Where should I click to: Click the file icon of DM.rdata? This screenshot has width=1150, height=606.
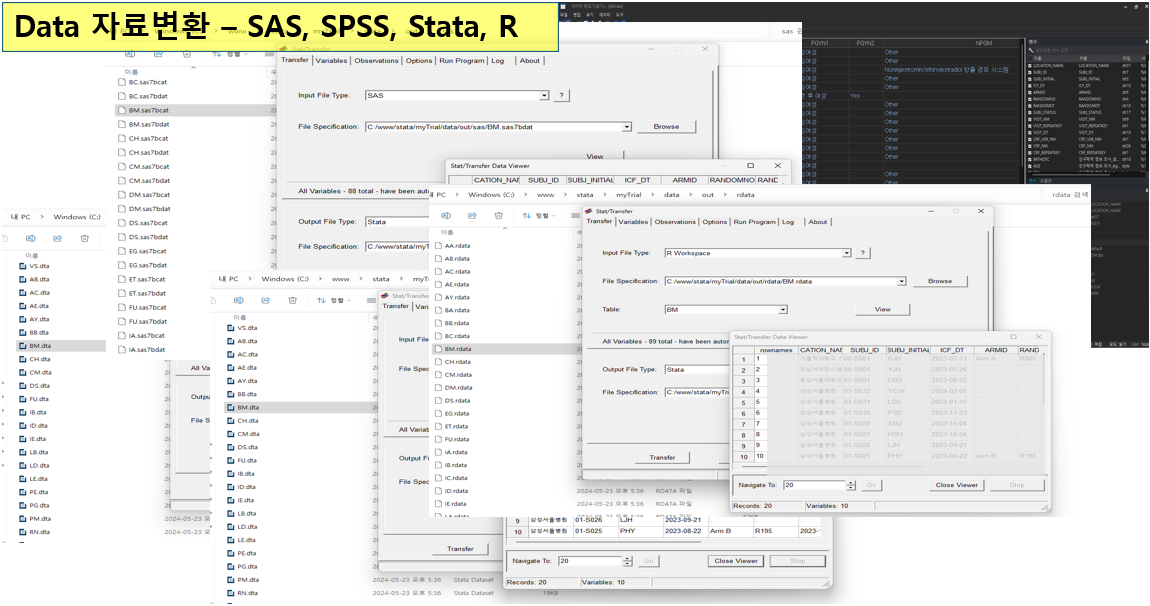pos(439,387)
